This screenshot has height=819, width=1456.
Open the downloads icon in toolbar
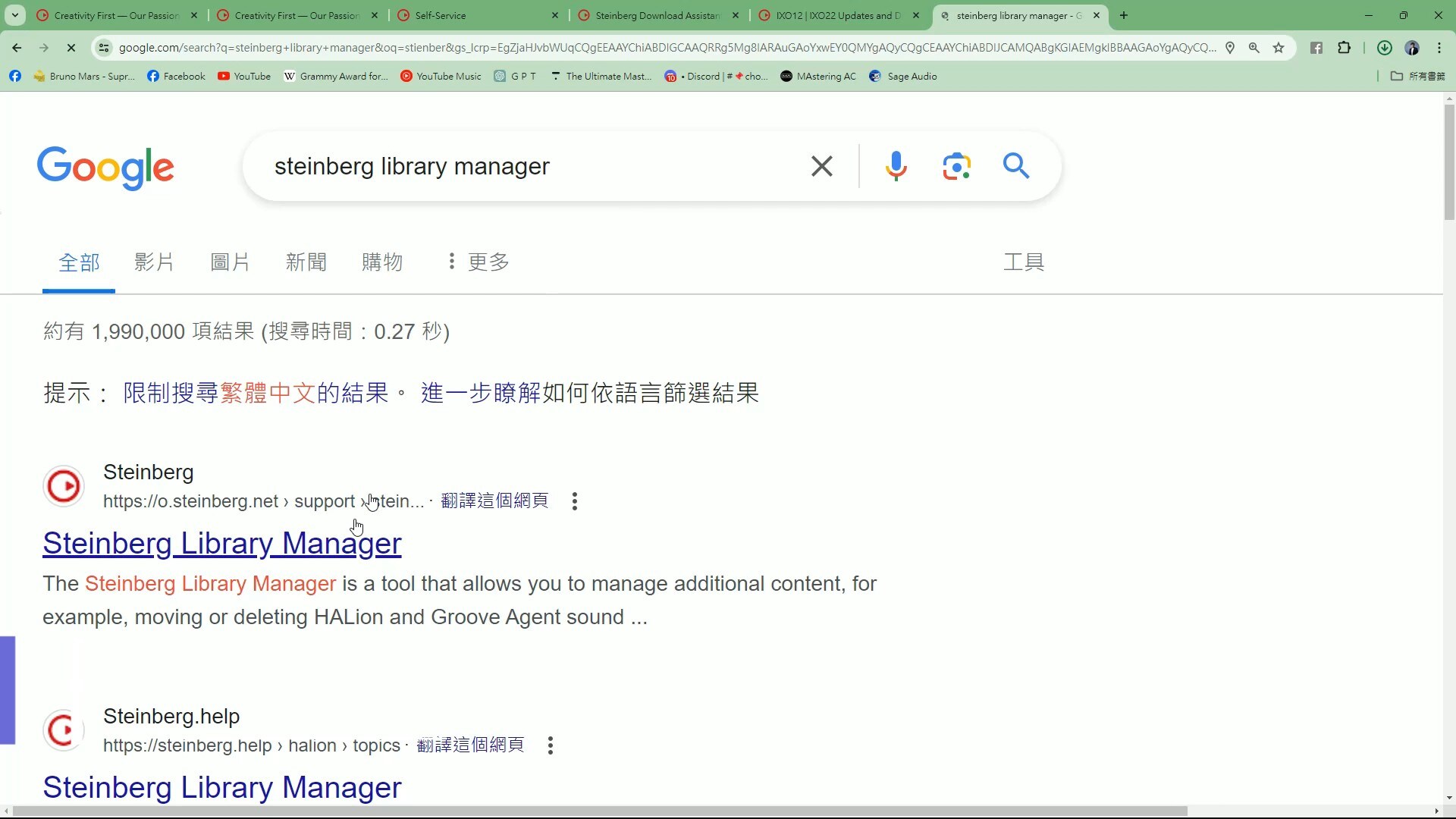pos(1384,48)
